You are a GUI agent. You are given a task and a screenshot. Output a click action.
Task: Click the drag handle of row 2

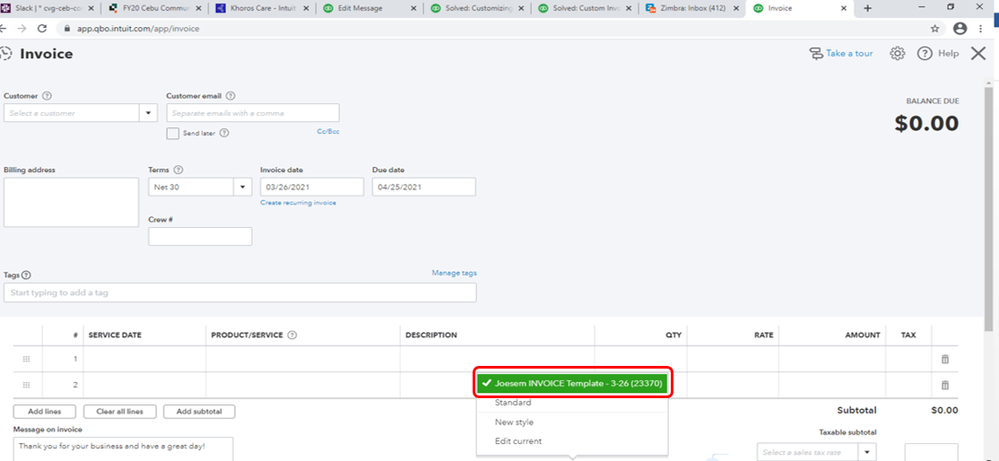pyautogui.click(x=26, y=385)
